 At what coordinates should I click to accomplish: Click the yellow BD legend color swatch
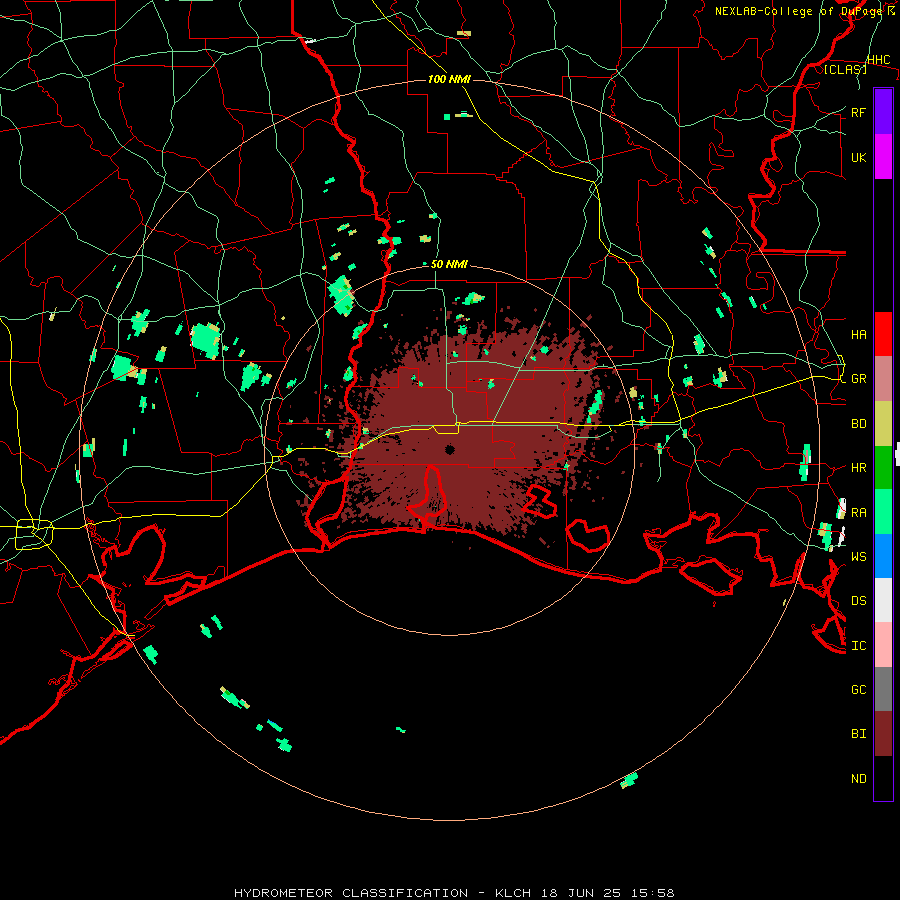click(883, 423)
